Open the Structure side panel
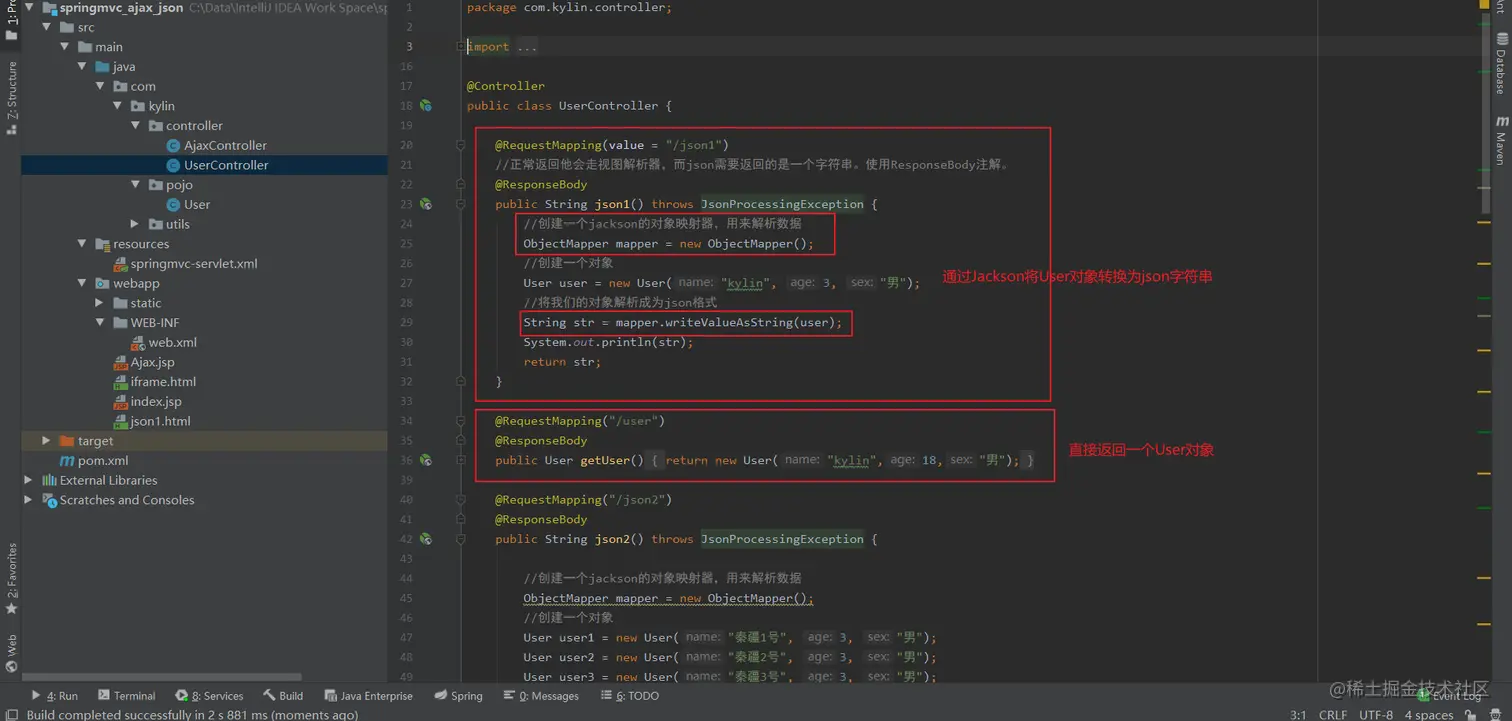1512x721 pixels. point(12,97)
